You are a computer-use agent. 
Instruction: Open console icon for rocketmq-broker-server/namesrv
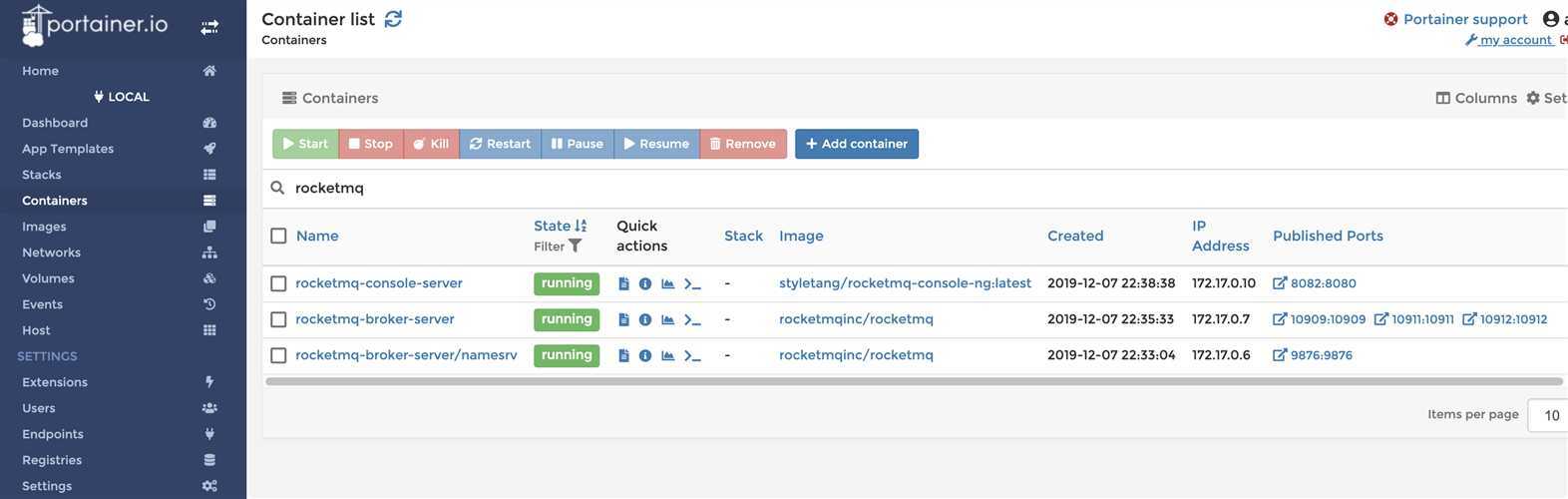pos(692,355)
